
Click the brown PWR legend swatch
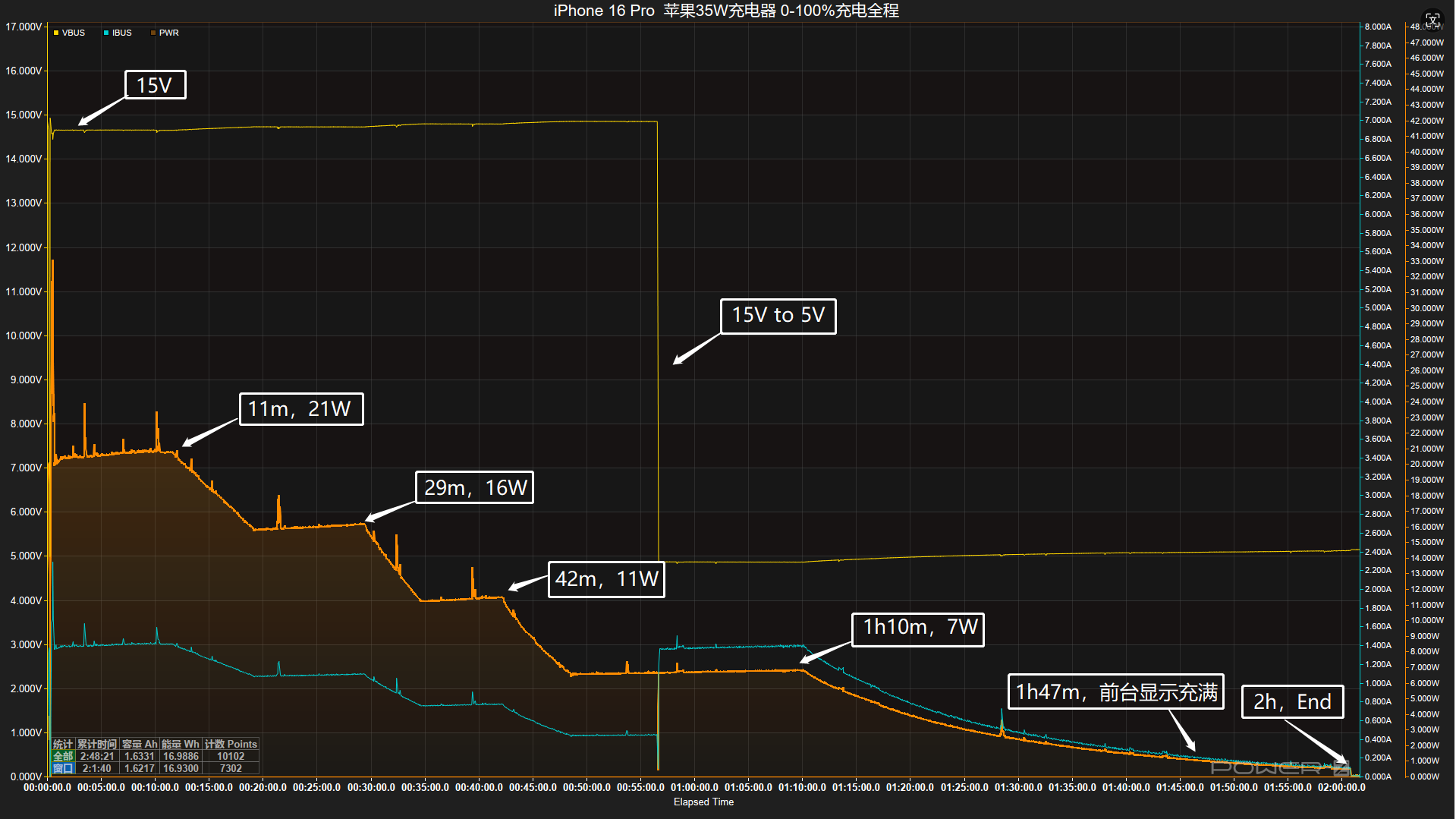(x=153, y=33)
